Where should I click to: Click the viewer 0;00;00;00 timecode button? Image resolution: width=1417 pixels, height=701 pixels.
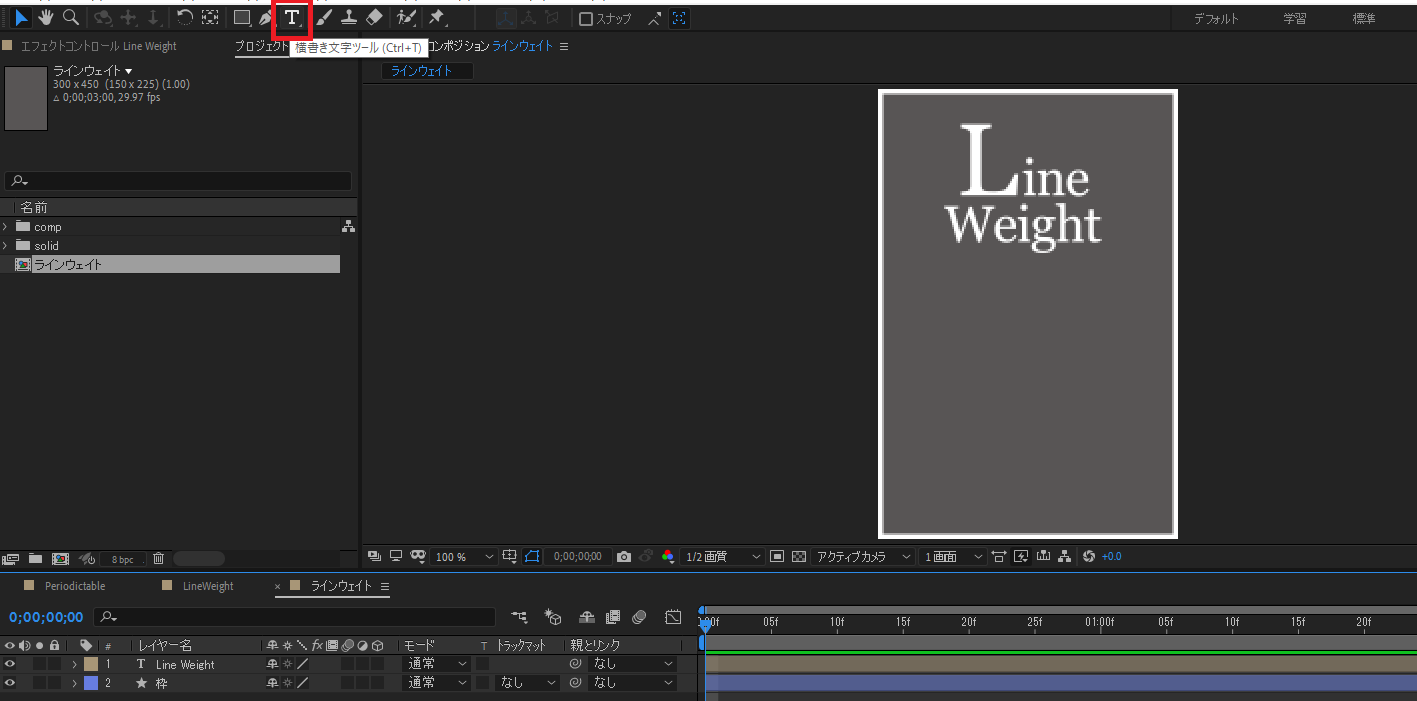point(578,557)
